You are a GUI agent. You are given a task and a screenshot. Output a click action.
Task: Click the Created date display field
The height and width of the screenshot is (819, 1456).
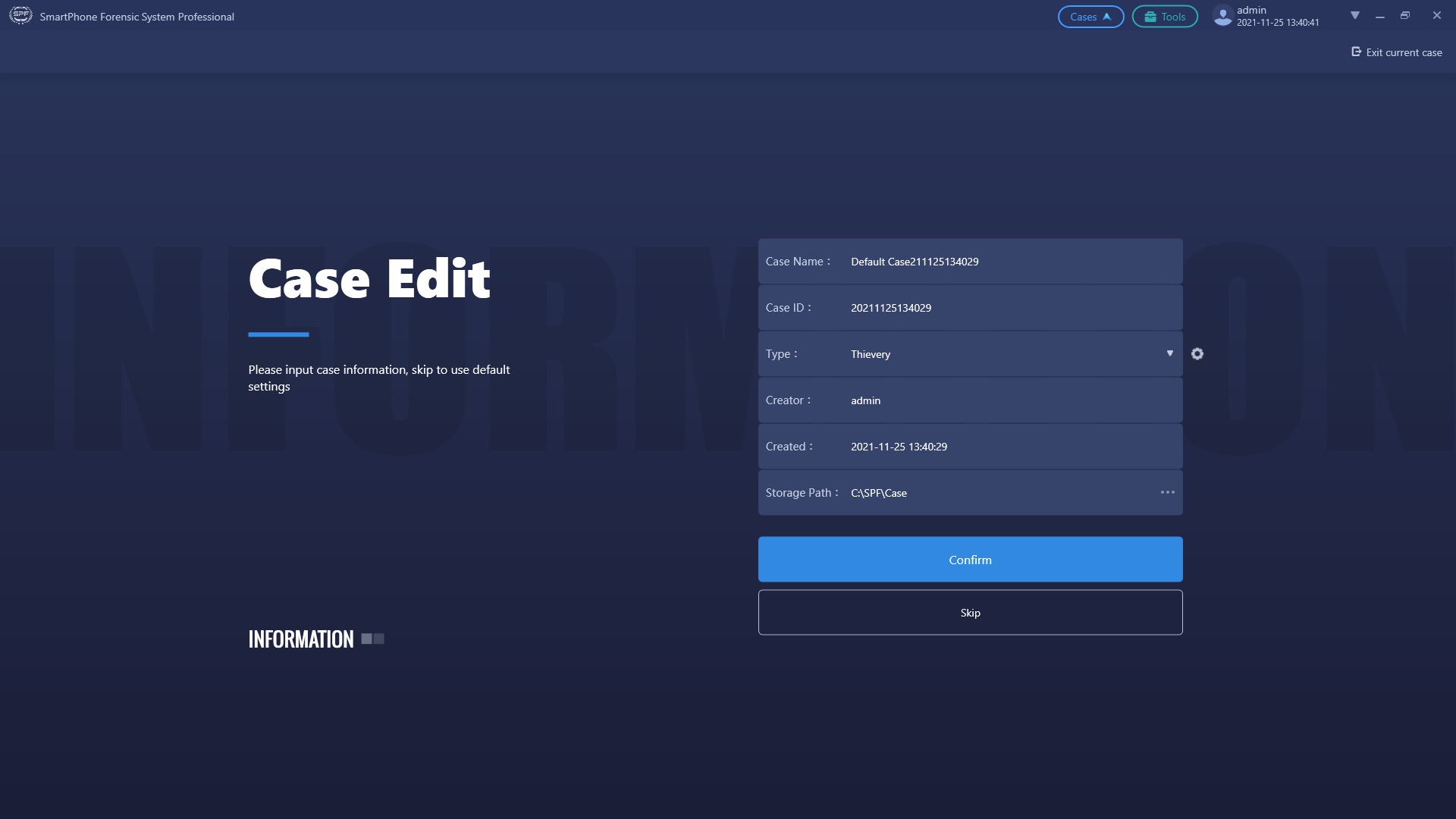click(971, 447)
